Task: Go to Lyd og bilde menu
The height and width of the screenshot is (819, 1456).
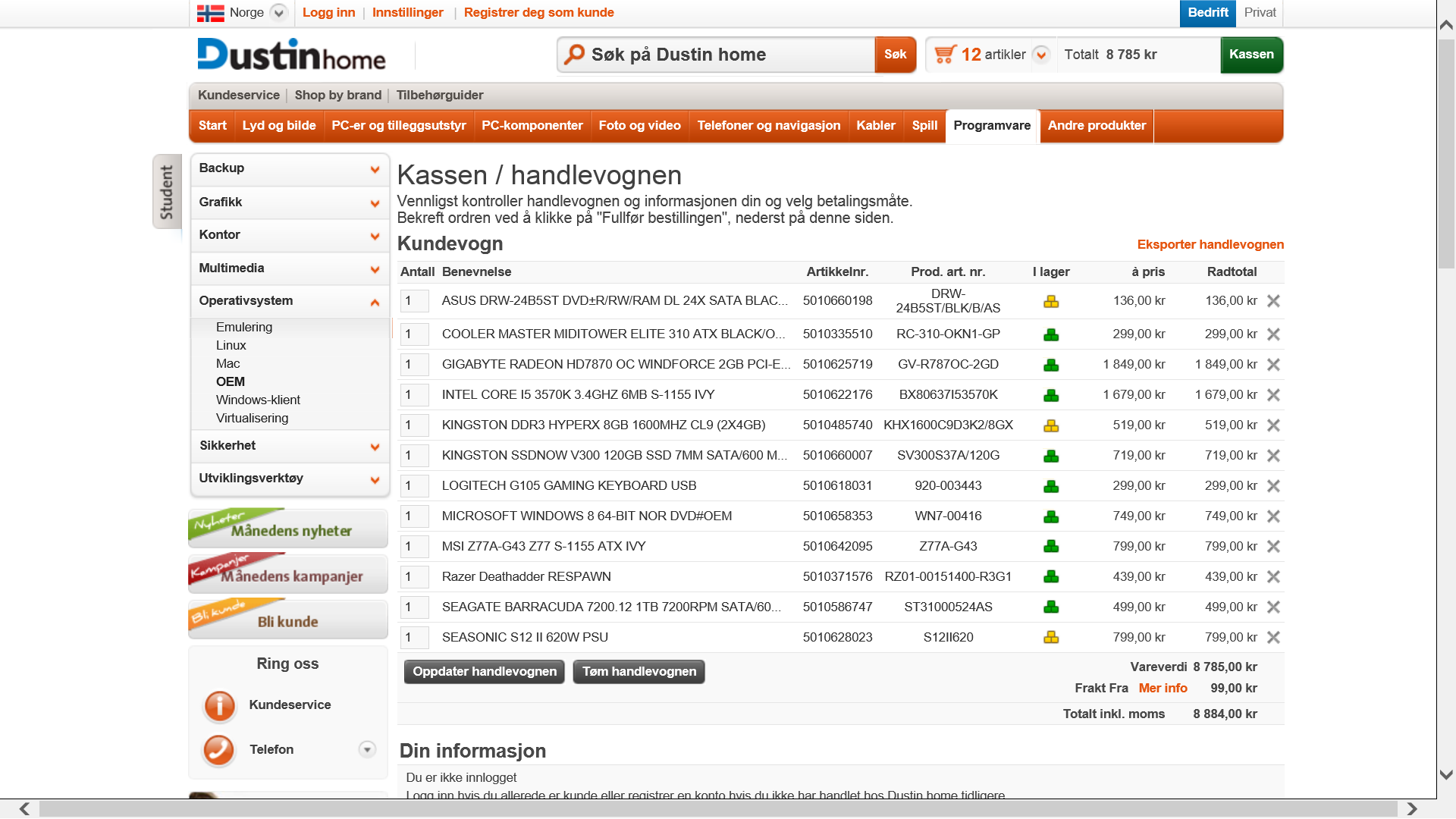Action: point(279,126)
